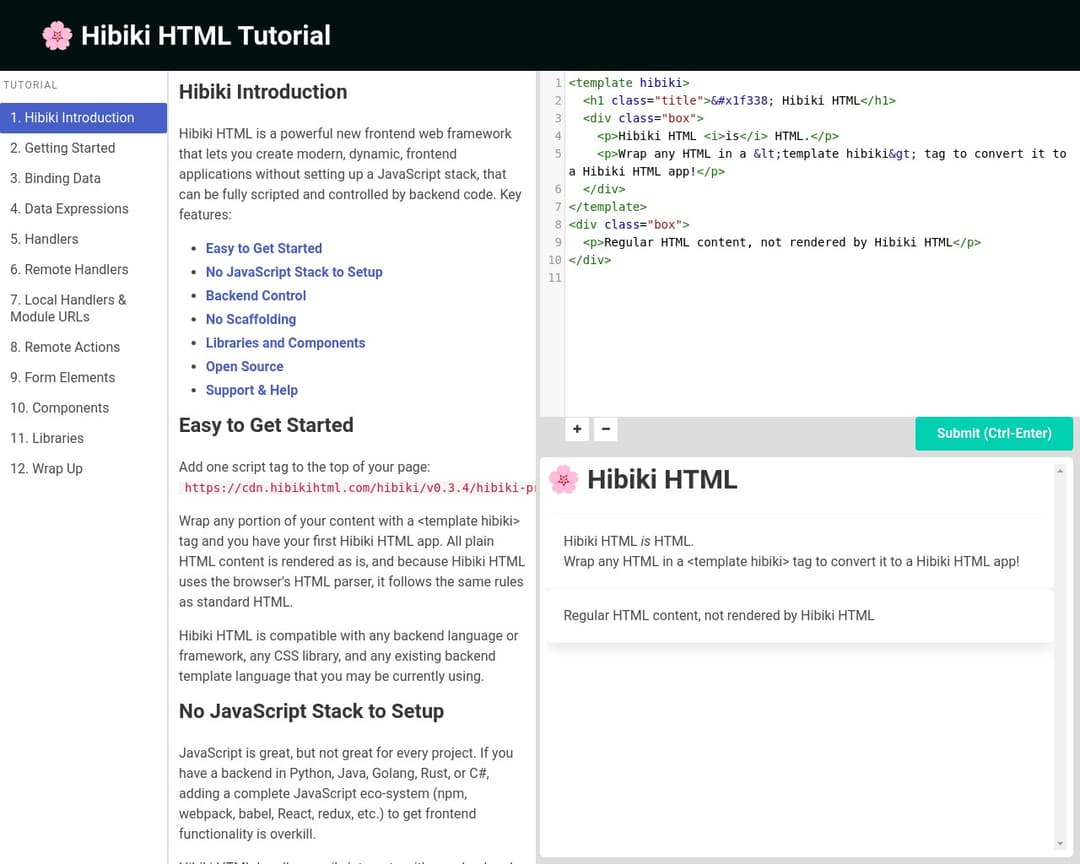Click preview text 'Hibiki HTML is HTML.'
1080x864 pixels.
pos(628,542)
